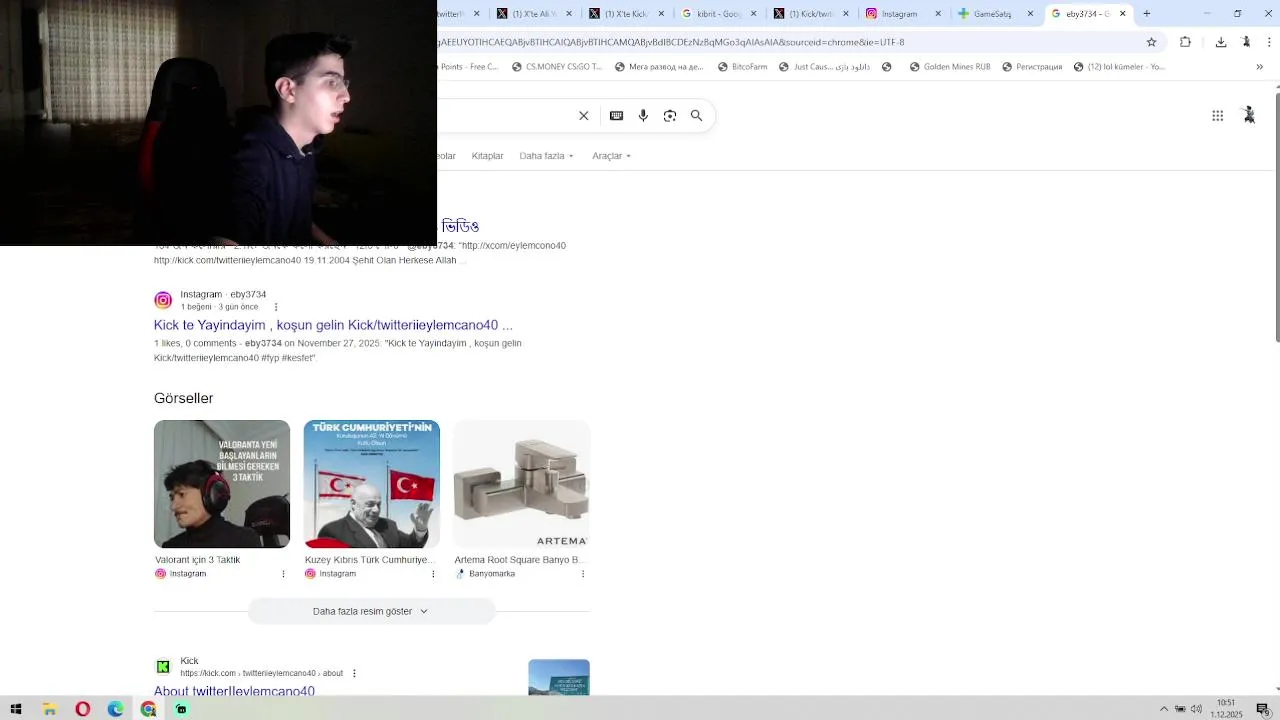Select the Kitaplar search filter
Screen dimensions: 1280x720
[x=487, y=156]
